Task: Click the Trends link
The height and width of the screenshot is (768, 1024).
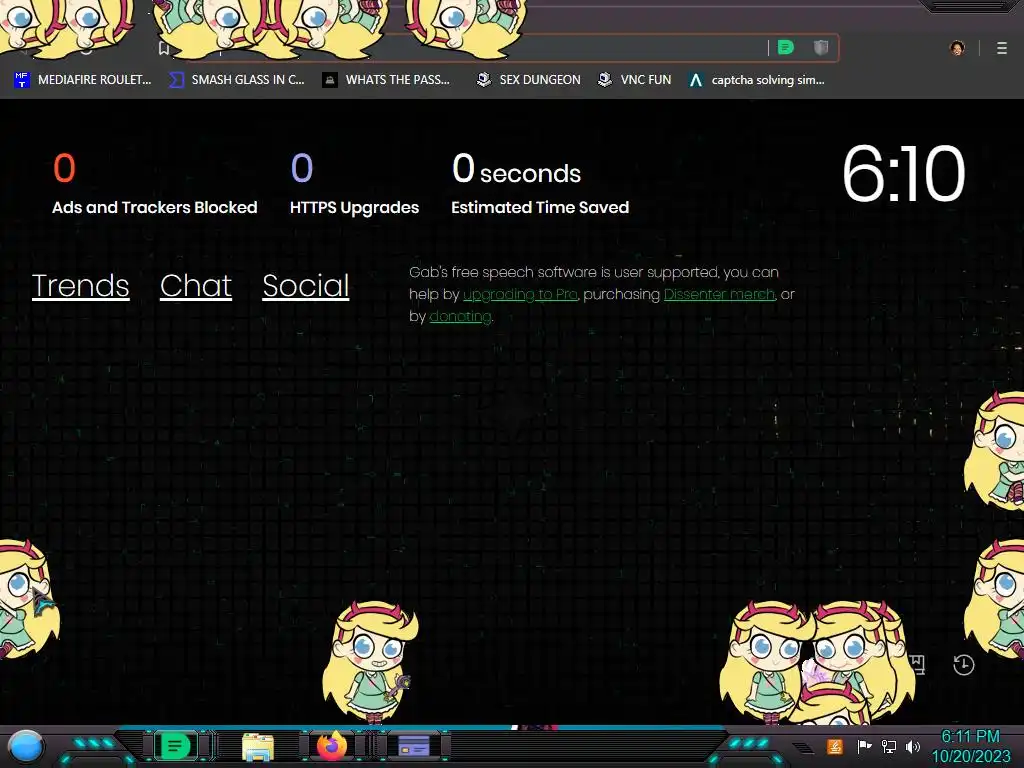Action: [80, 285]
